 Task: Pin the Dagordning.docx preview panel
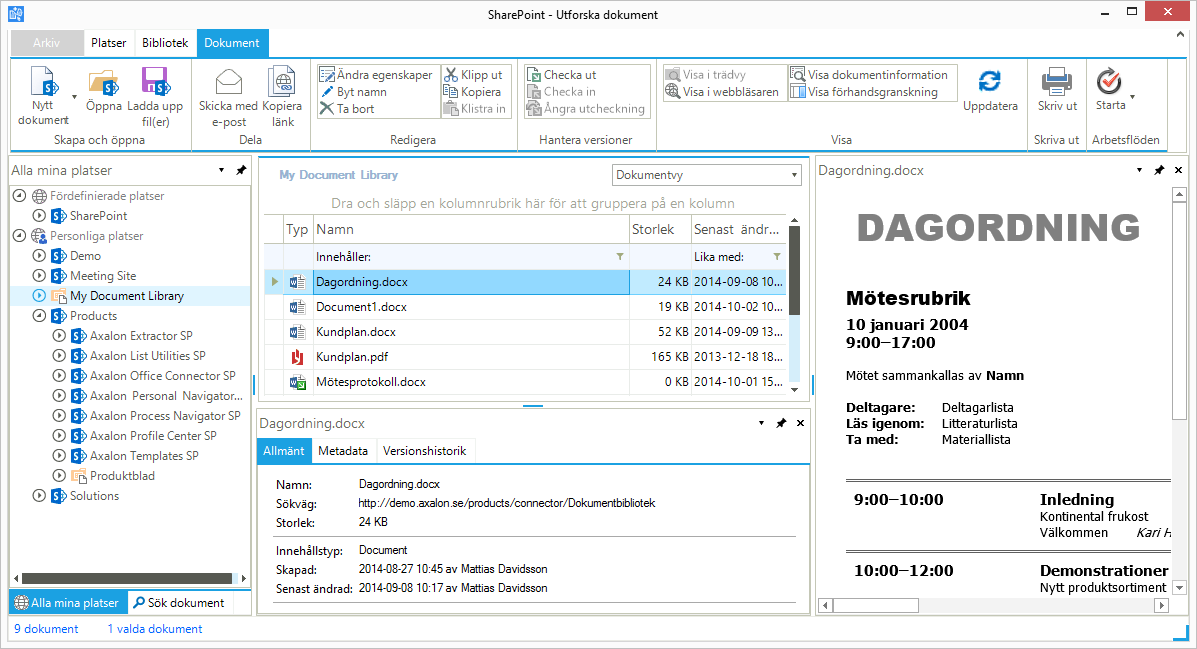click(x=1159, y=170)
